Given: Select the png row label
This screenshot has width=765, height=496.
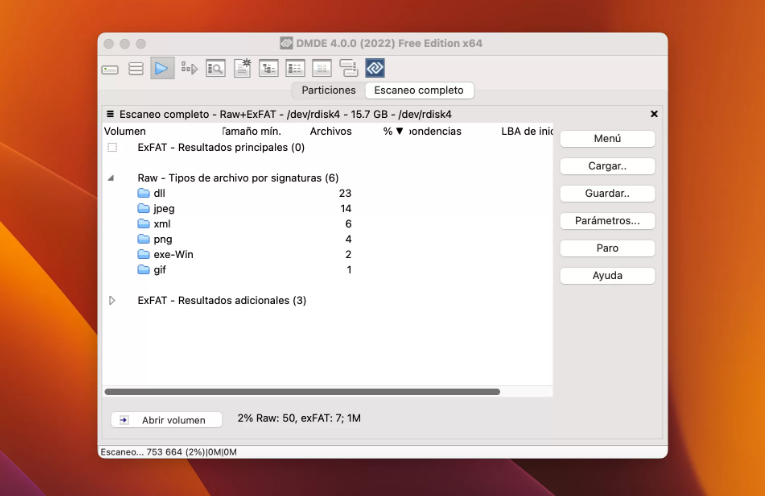Looking at the screenshot, I should [163, 239].
